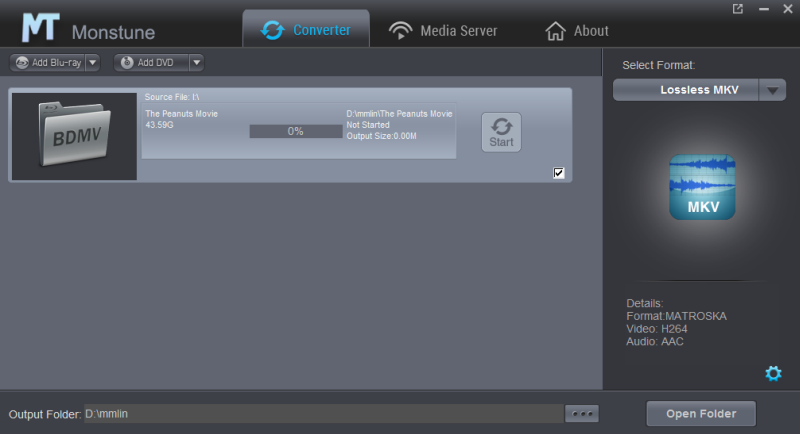800x434 pixels.
Task: Click the 0% conversion progress bar
Action: click(x=295, y=131)
